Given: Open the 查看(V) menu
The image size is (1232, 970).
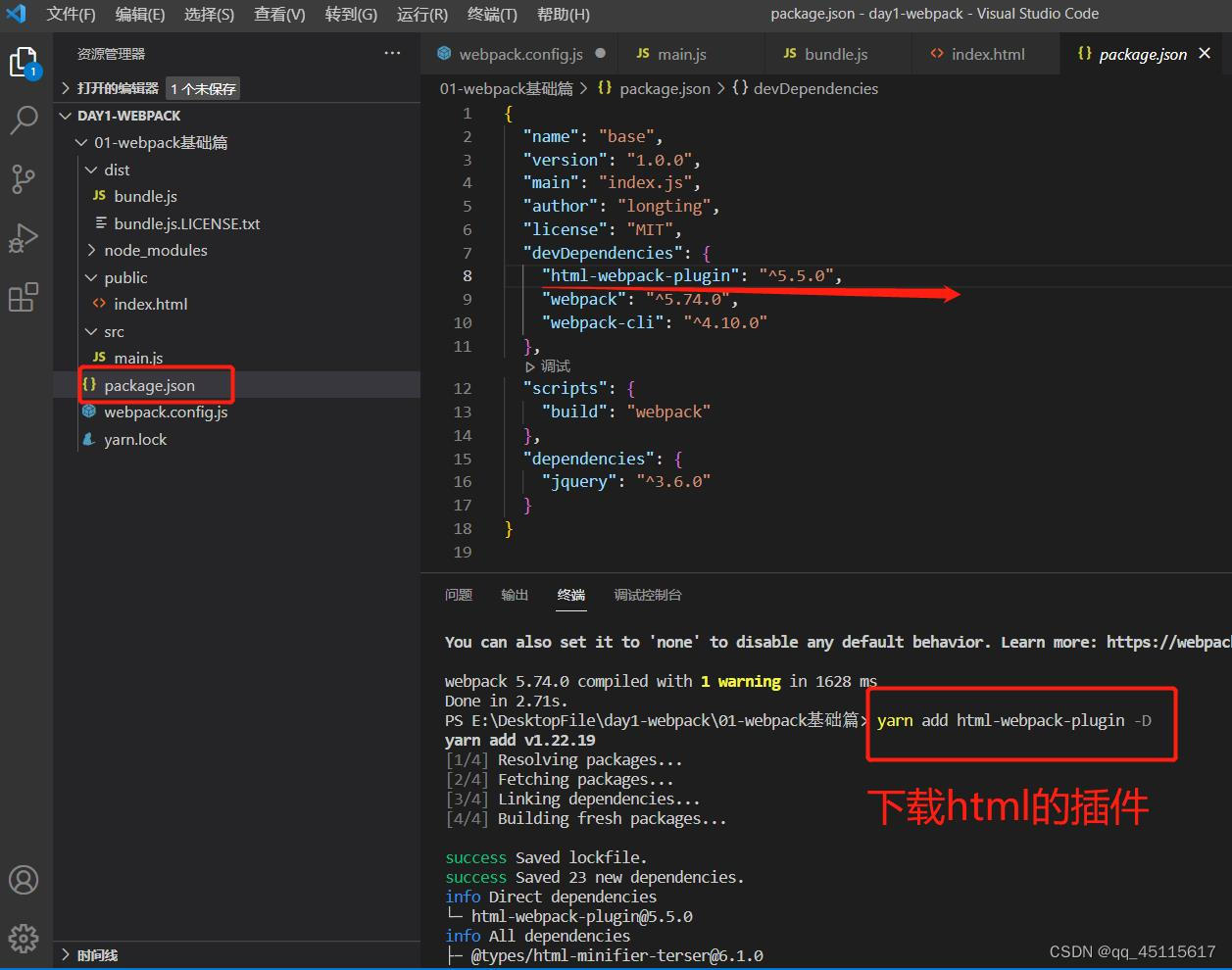Looking at the screenshot, I should point(279,14).
